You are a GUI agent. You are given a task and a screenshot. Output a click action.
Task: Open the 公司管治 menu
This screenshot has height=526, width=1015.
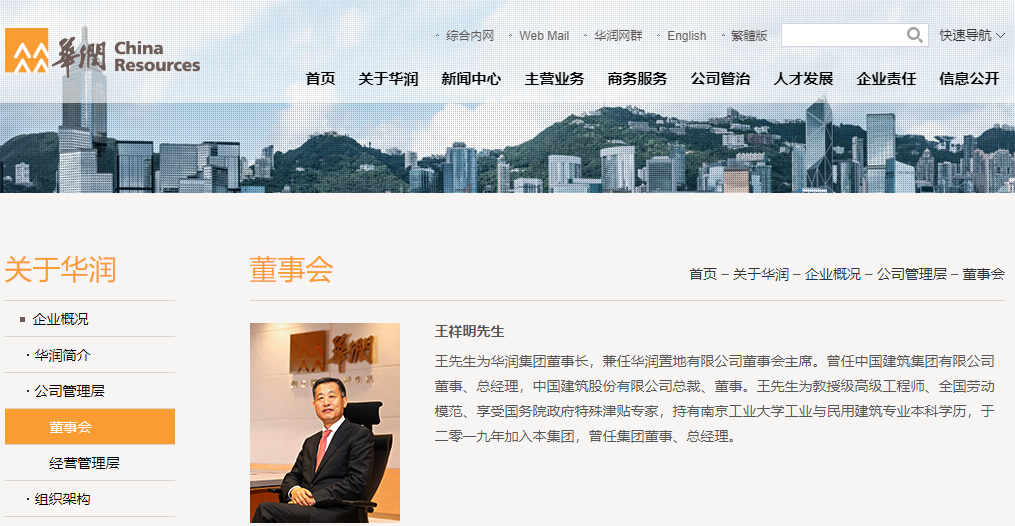coord(720,79)
